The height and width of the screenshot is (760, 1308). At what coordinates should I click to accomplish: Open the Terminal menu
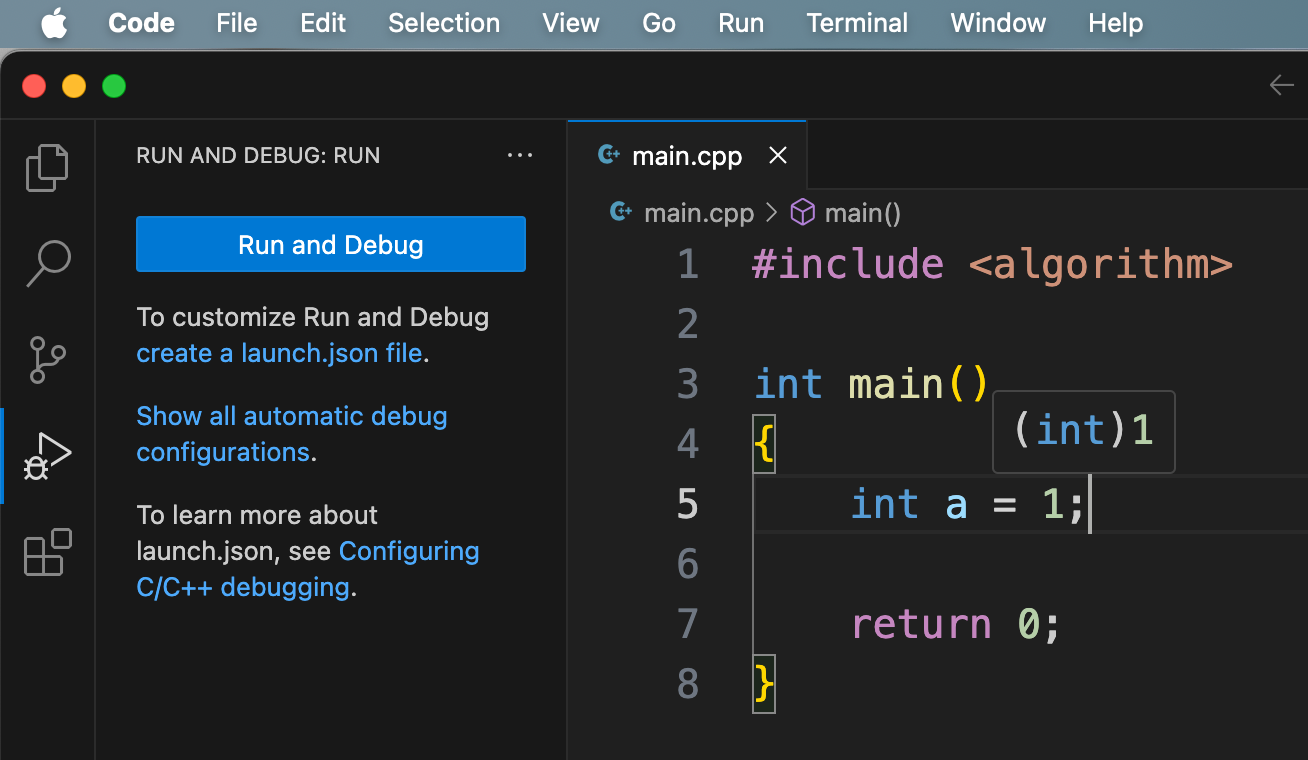click(857, 23)
